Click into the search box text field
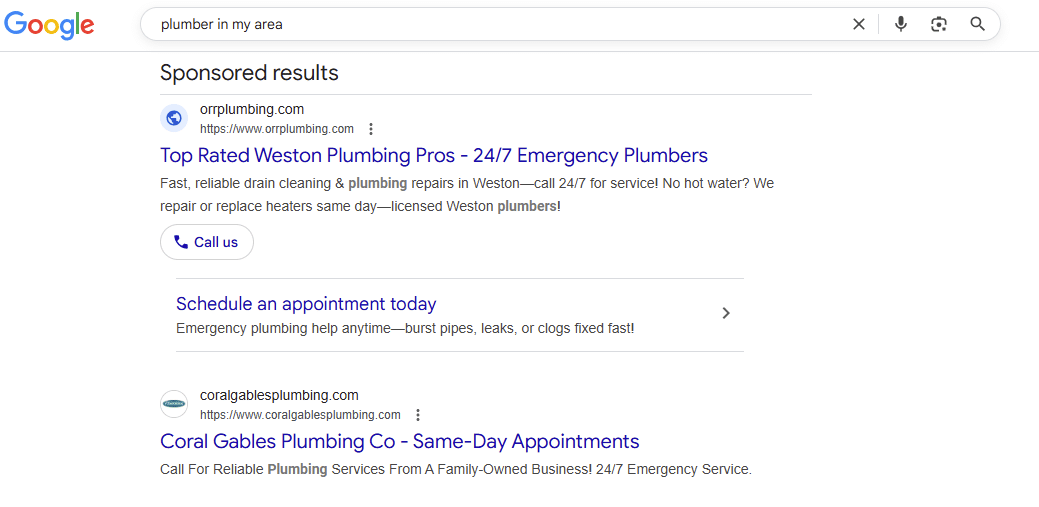Viewport: 1039px width, 507px height. [497, 25]
